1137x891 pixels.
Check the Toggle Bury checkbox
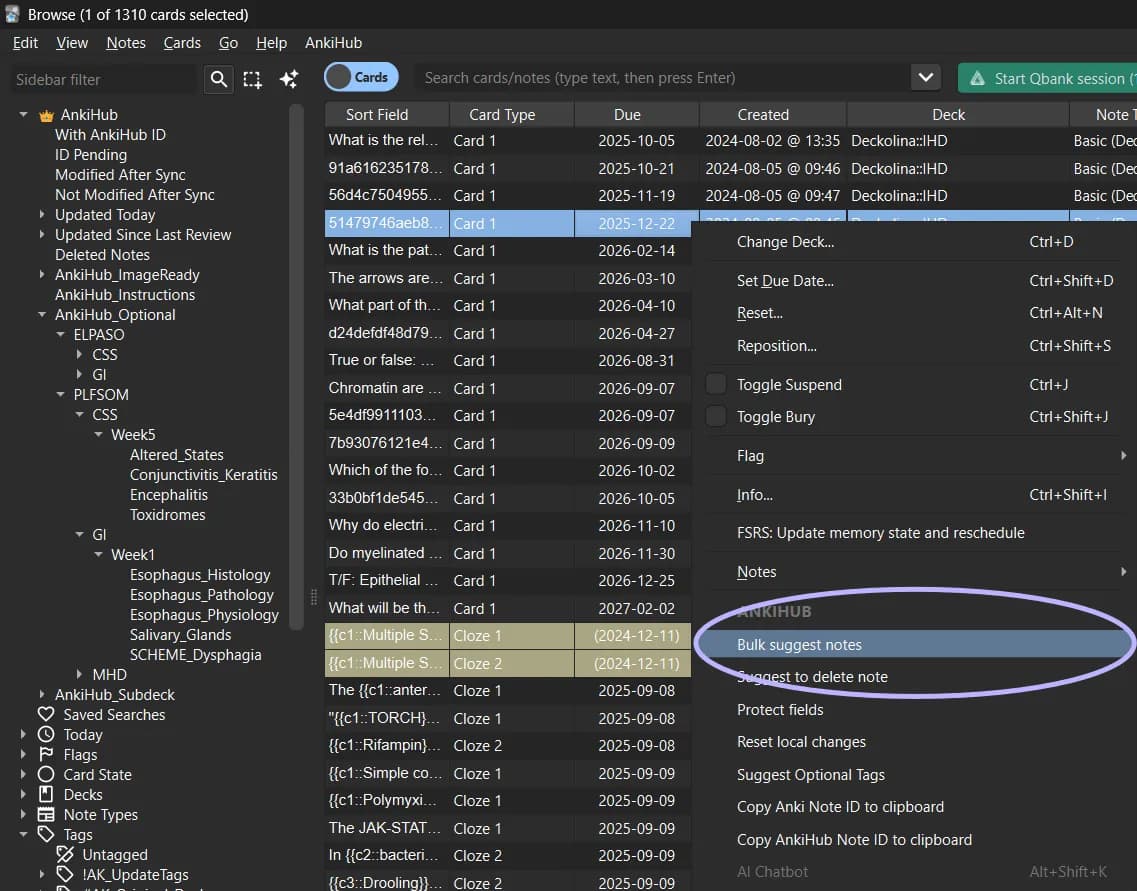click(x=716, y=416)
